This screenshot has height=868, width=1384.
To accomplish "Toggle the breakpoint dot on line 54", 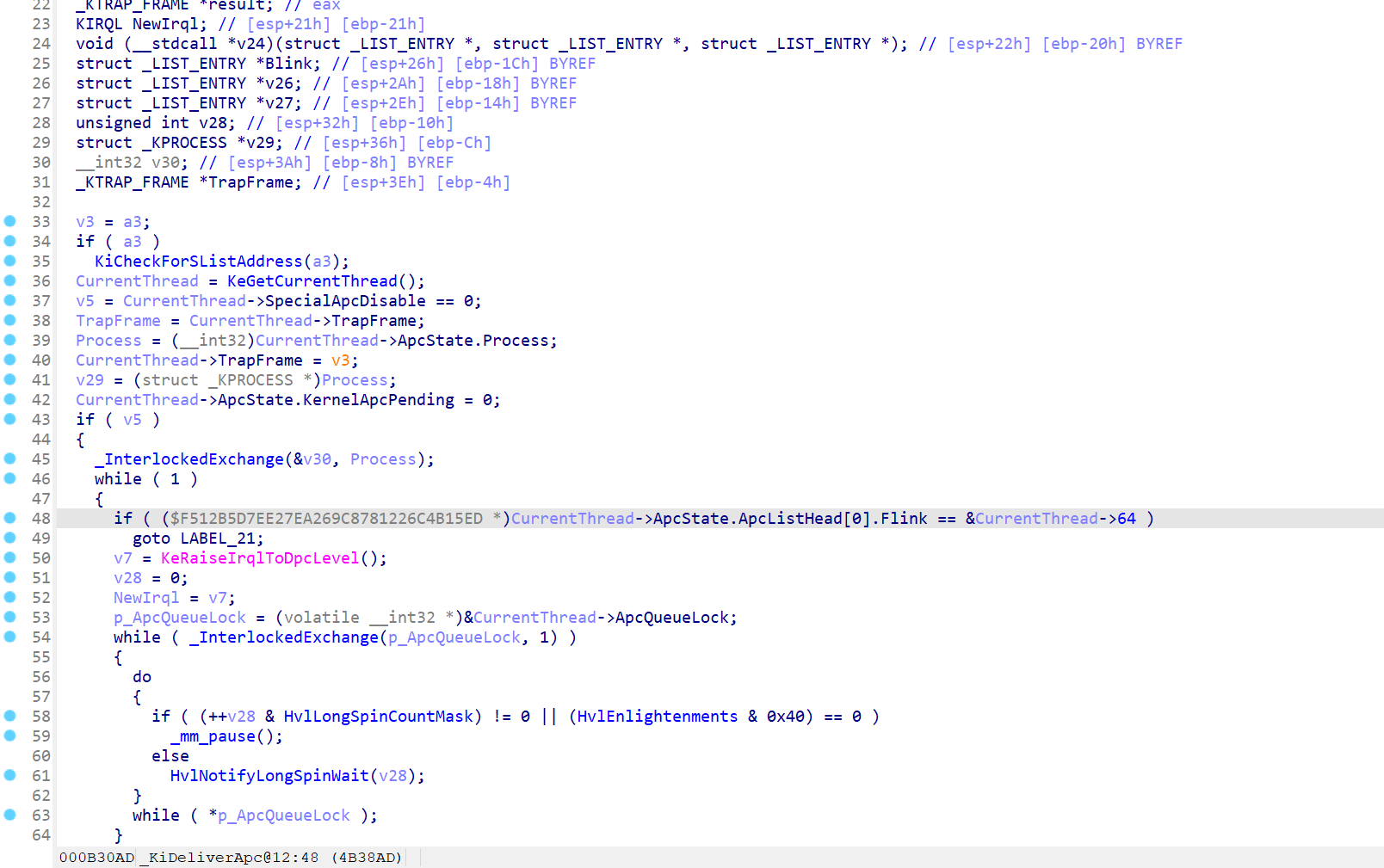I will [x=10, y=637].
